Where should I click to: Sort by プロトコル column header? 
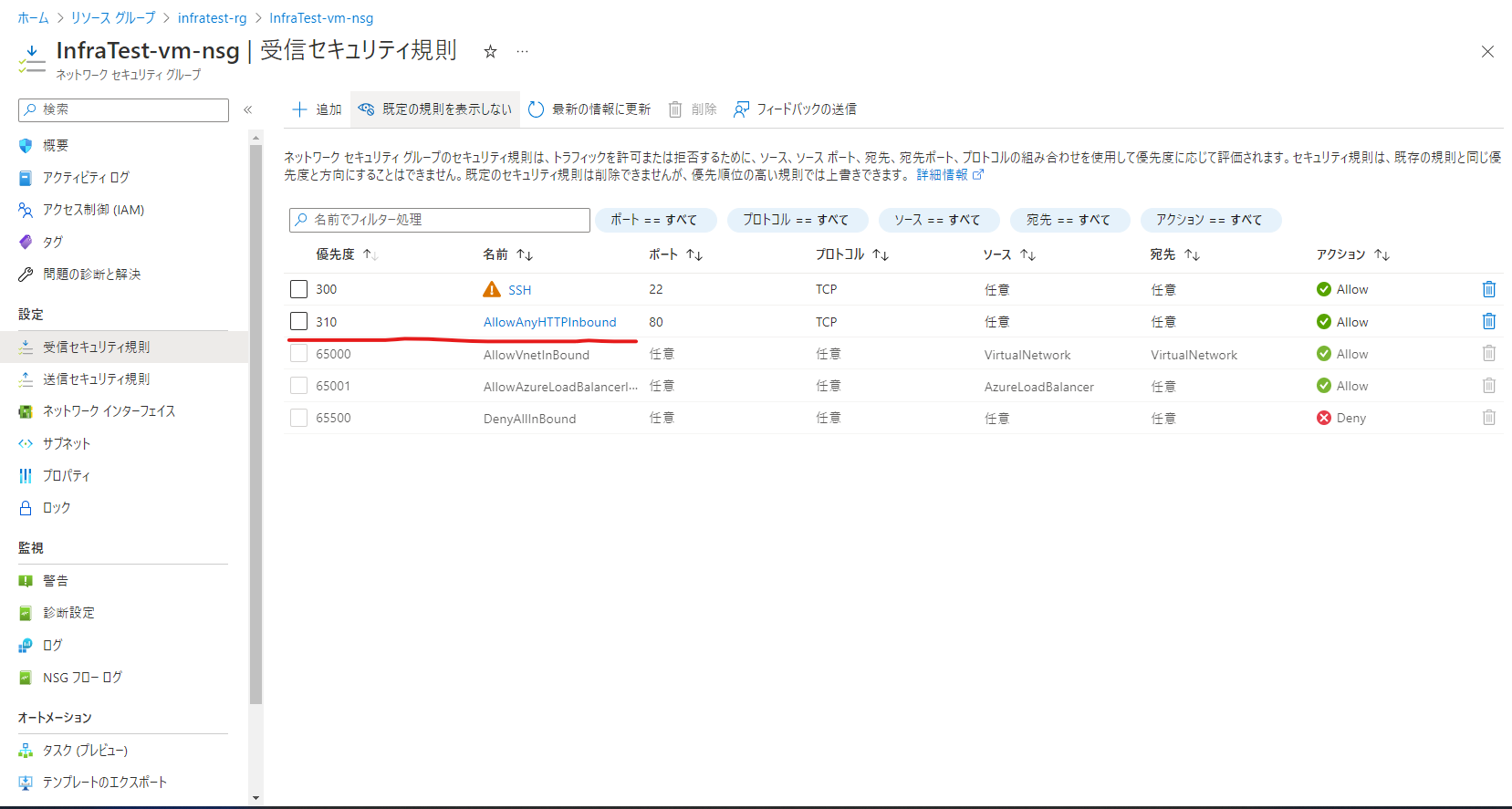click(852, 254)
